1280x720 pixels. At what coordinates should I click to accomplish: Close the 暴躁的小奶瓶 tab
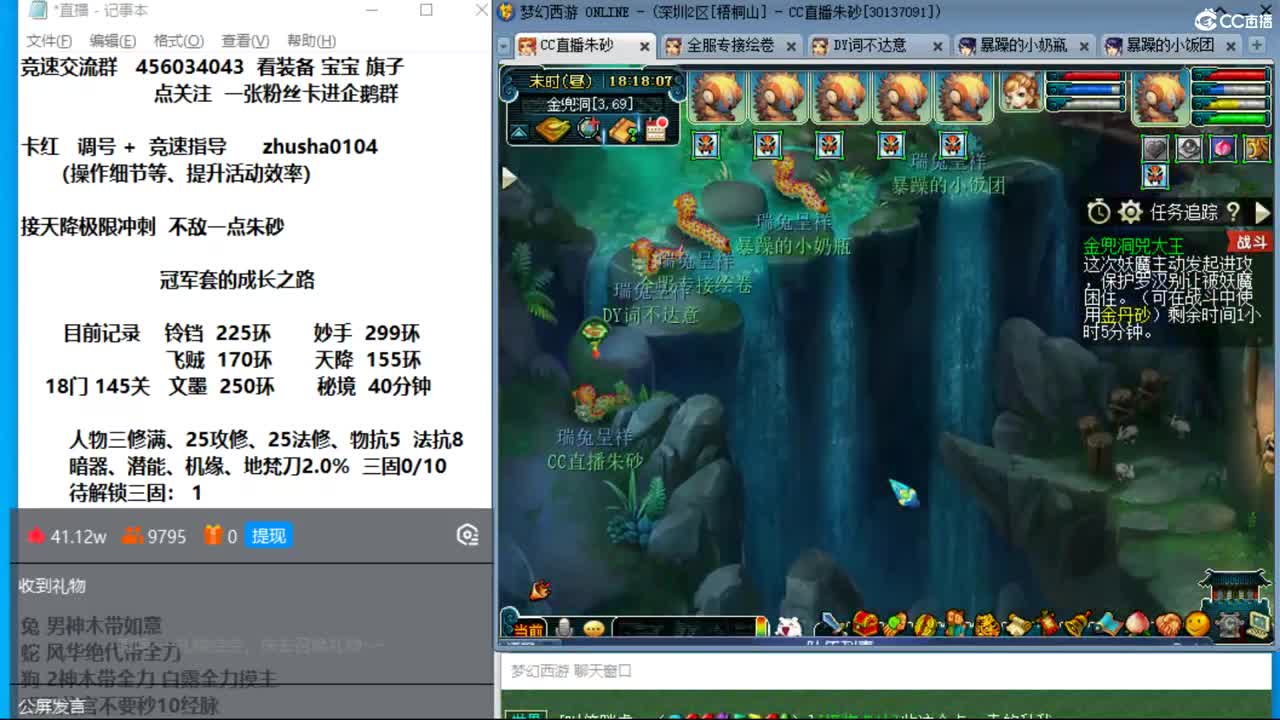click(x=1084, y=47)
